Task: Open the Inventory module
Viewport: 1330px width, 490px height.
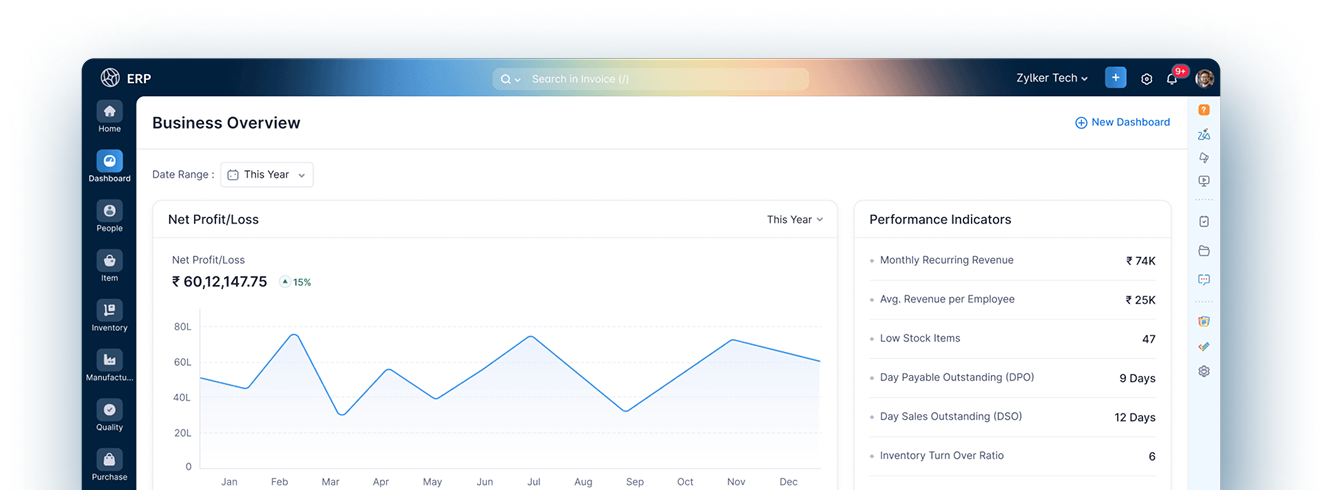Action: pos(109,316)
